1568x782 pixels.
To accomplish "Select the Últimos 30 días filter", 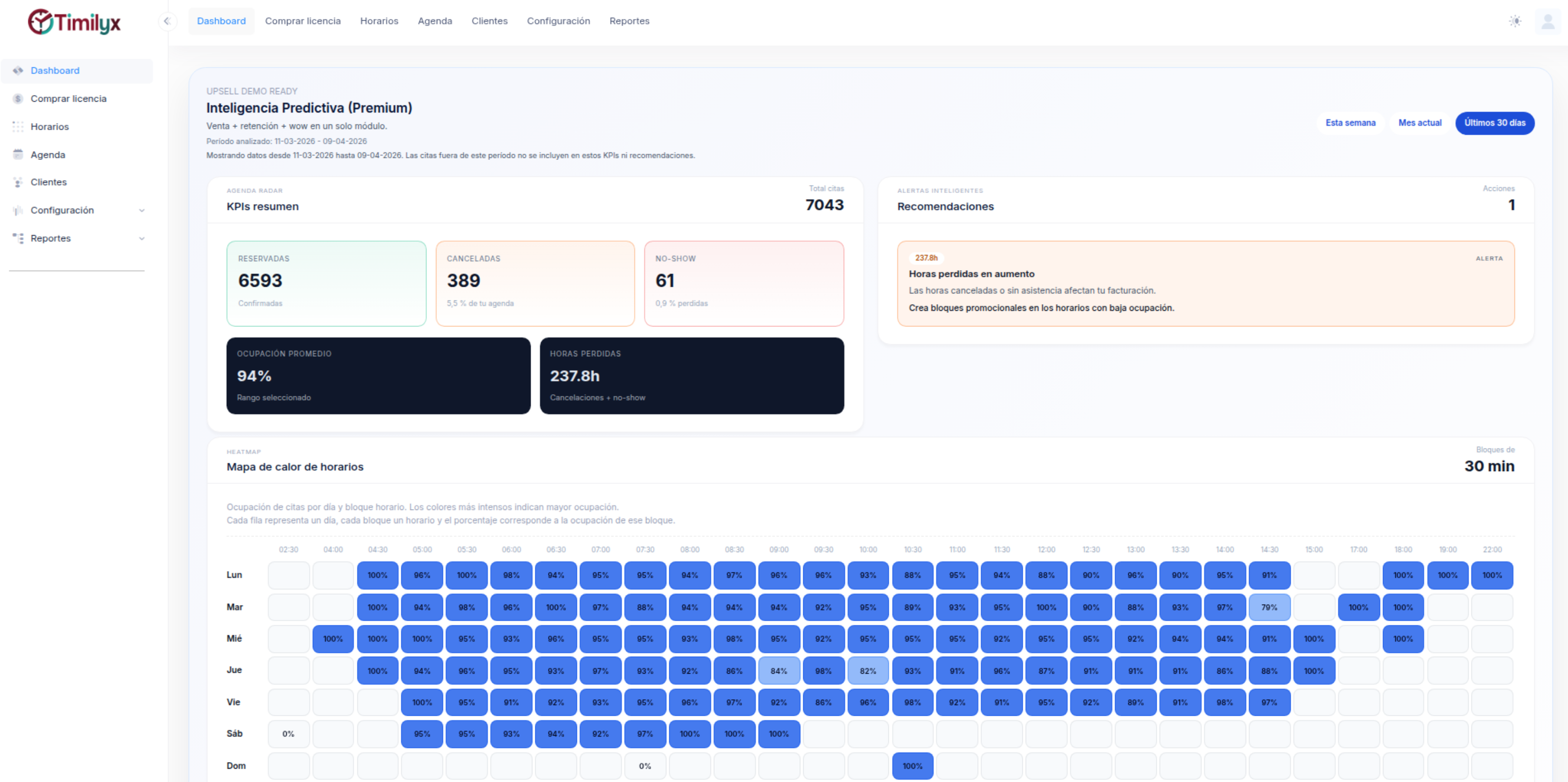I will point(1494,123).
